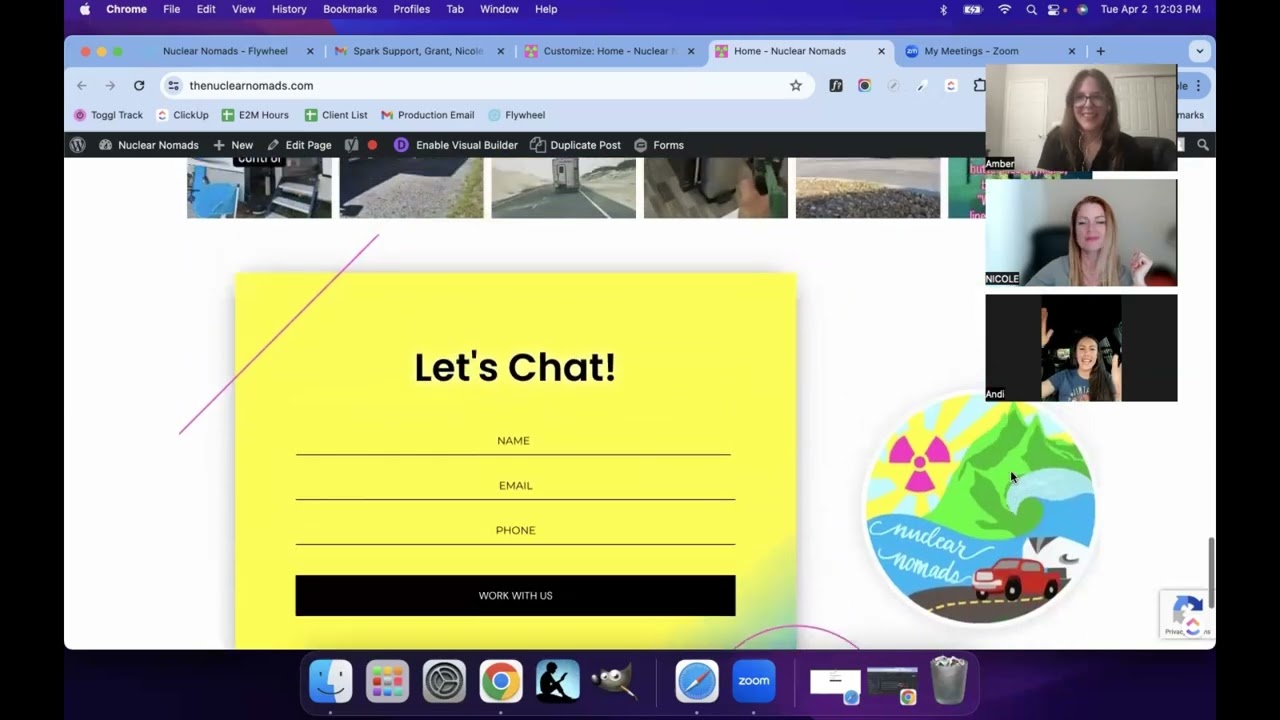The image size is (1280, 720).
Task: Open the Production Email bookmark
Action: point(428,115)
